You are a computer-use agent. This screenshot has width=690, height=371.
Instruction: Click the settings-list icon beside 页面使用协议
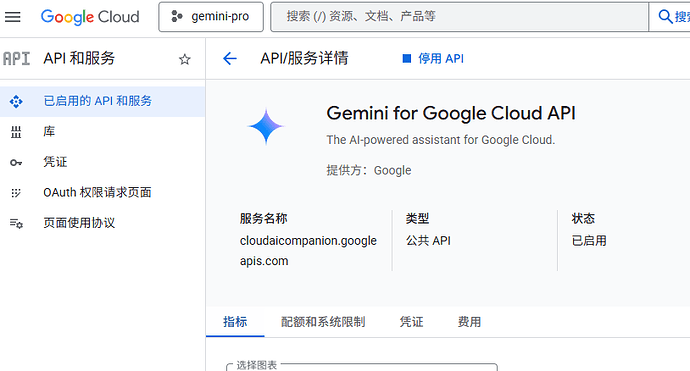(x=16, y=224)
